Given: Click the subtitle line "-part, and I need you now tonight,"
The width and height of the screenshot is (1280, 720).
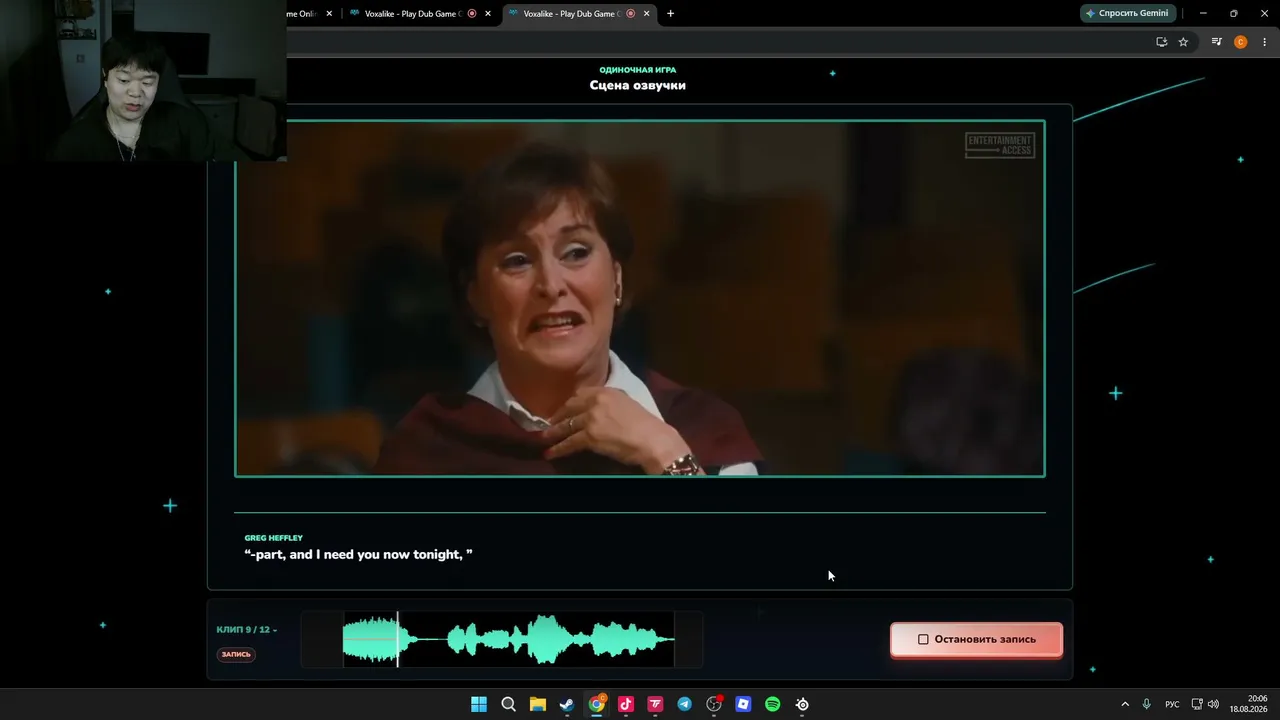Looking at the screenshot, I should [x=359, y=554].
